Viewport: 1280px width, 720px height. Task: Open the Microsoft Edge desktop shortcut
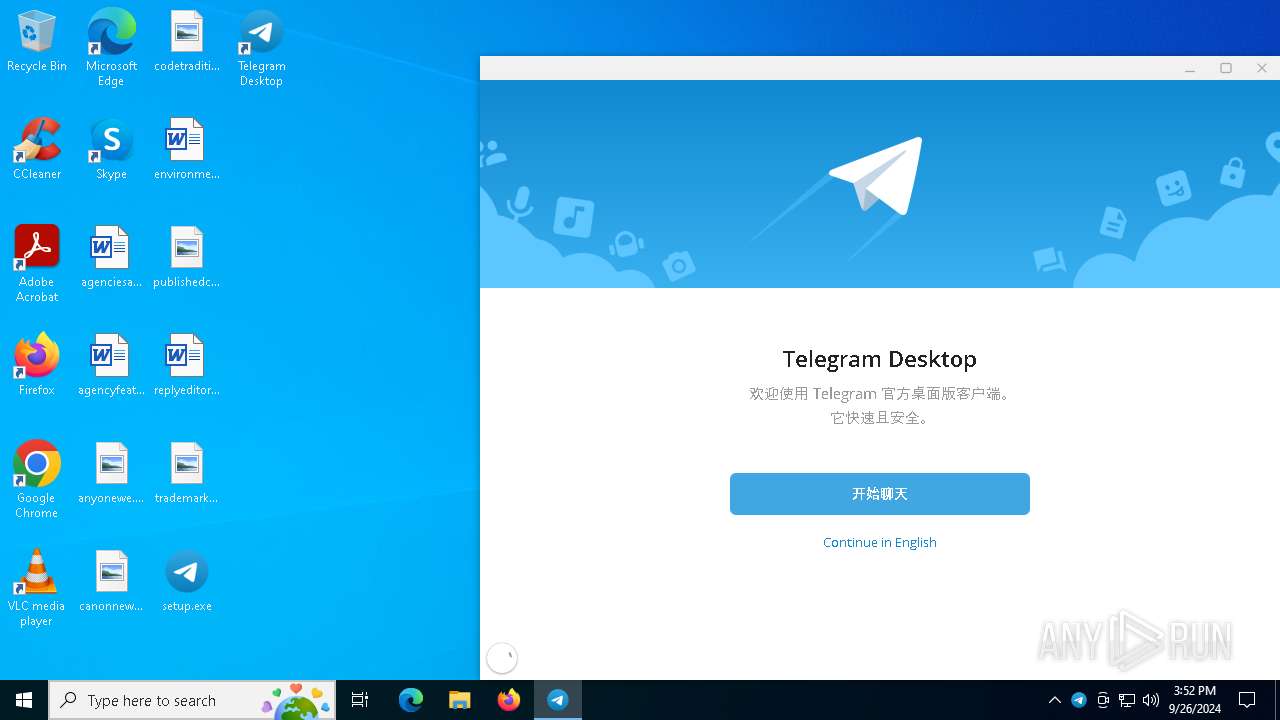tap(111, 48)
